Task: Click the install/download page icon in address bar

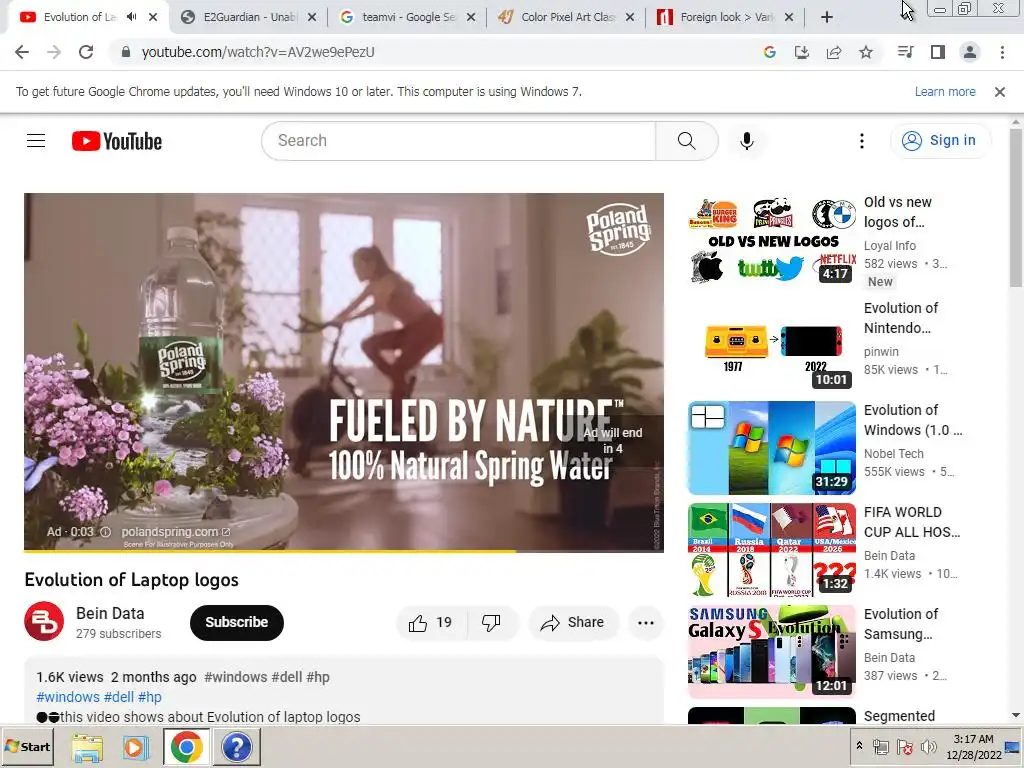Action: click(x=801, y=52)
